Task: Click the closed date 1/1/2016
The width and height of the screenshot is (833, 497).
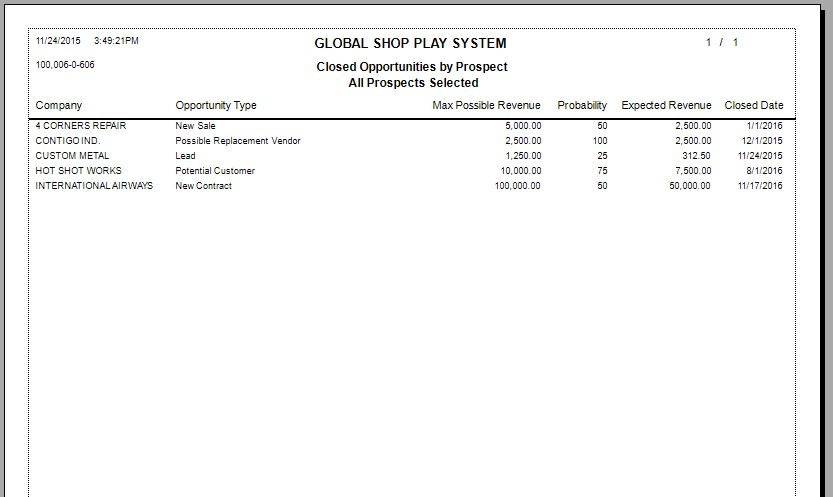Action: (x=764, y=126)
